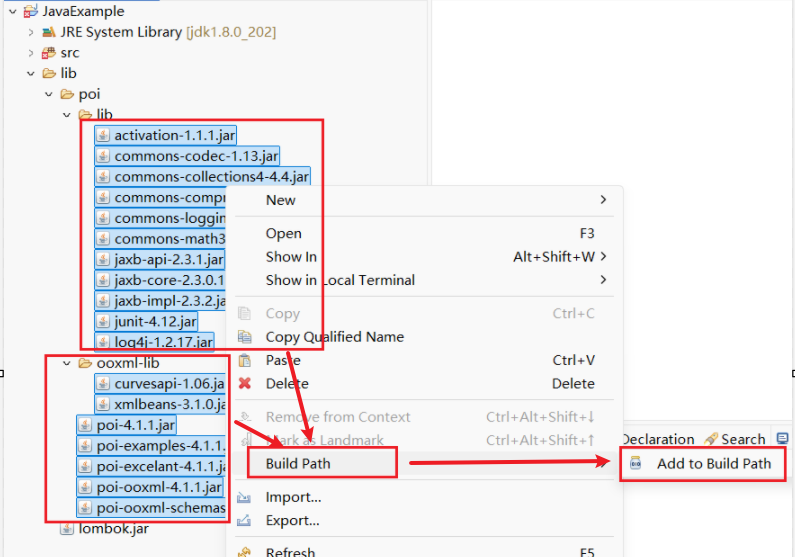Click the Paste clipboard icon

point(244,360)
